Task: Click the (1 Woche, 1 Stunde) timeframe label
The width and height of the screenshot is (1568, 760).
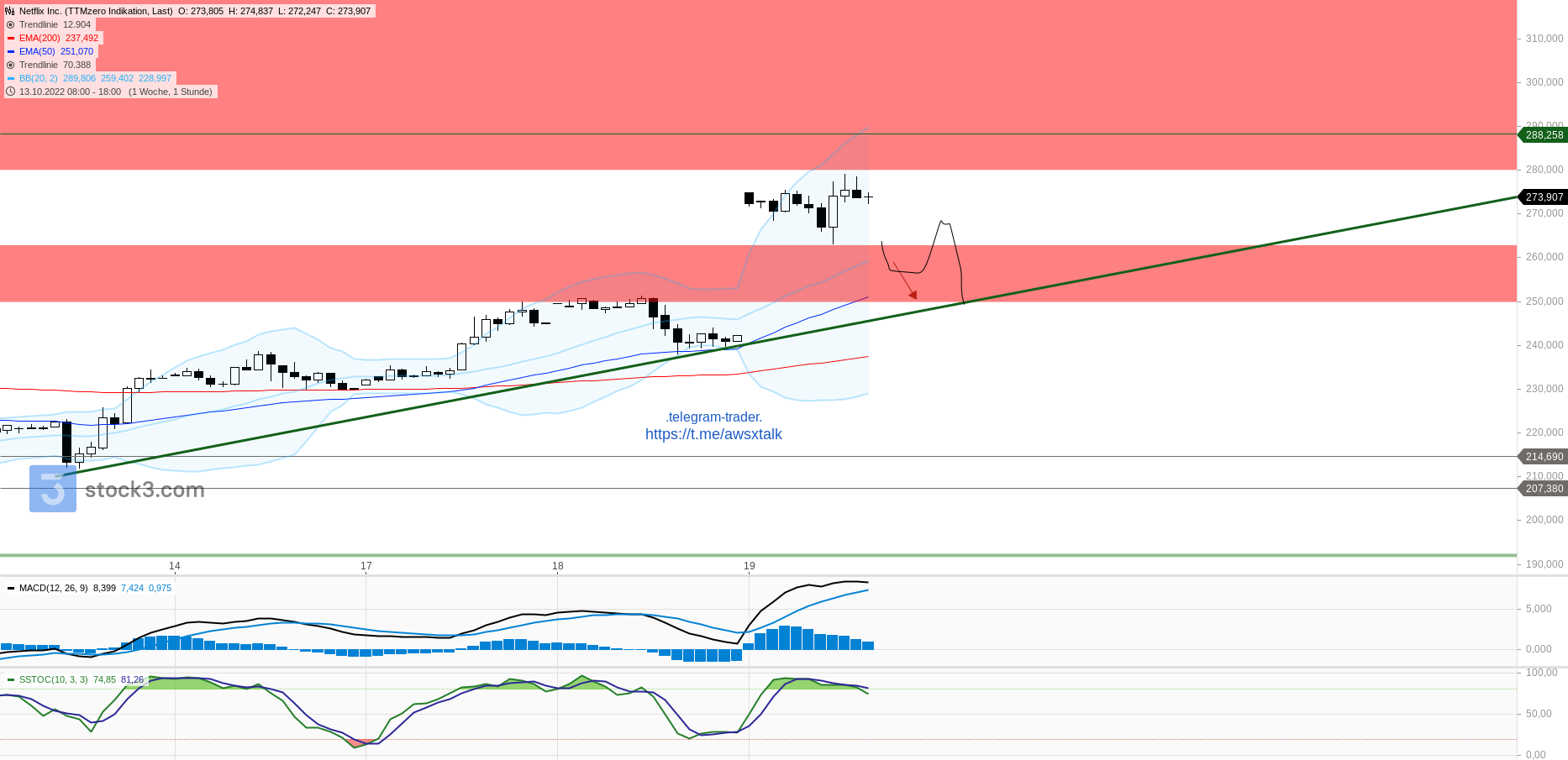Action: point(171,92)
